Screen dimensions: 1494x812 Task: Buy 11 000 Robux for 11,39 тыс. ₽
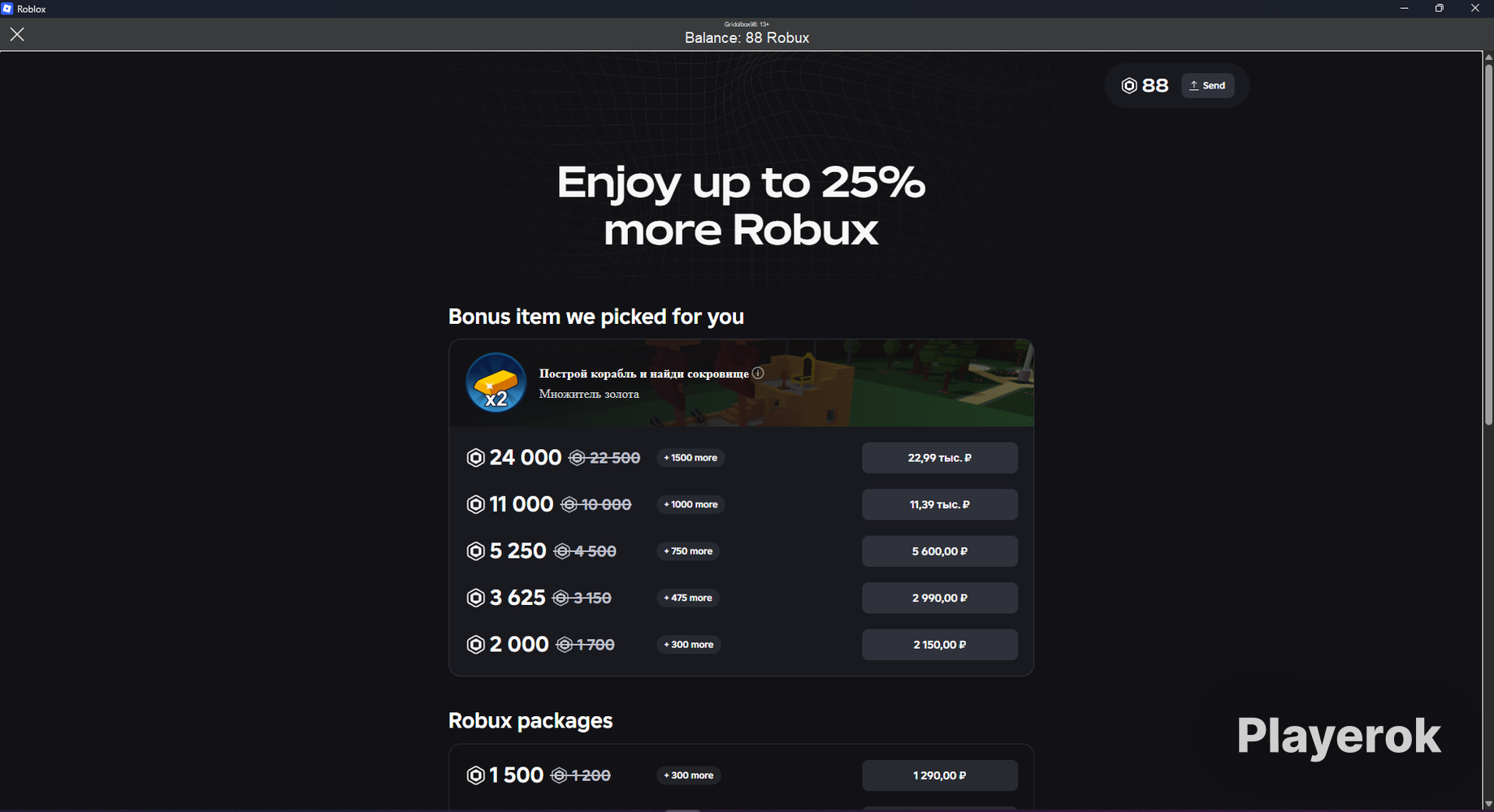(939, 504)
